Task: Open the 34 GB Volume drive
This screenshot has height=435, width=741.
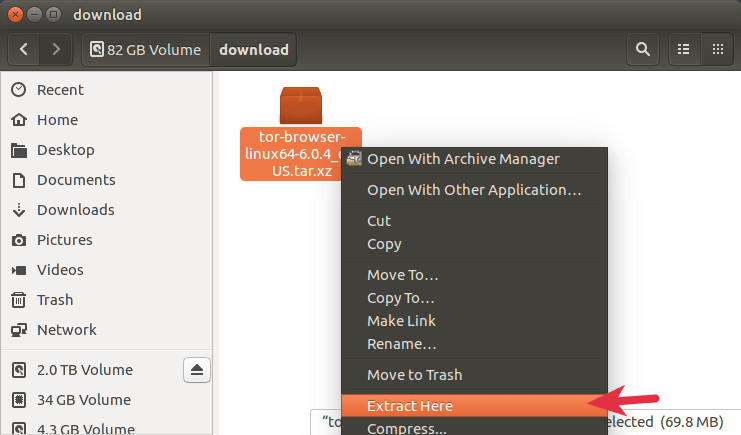Action: pos(83,400)
